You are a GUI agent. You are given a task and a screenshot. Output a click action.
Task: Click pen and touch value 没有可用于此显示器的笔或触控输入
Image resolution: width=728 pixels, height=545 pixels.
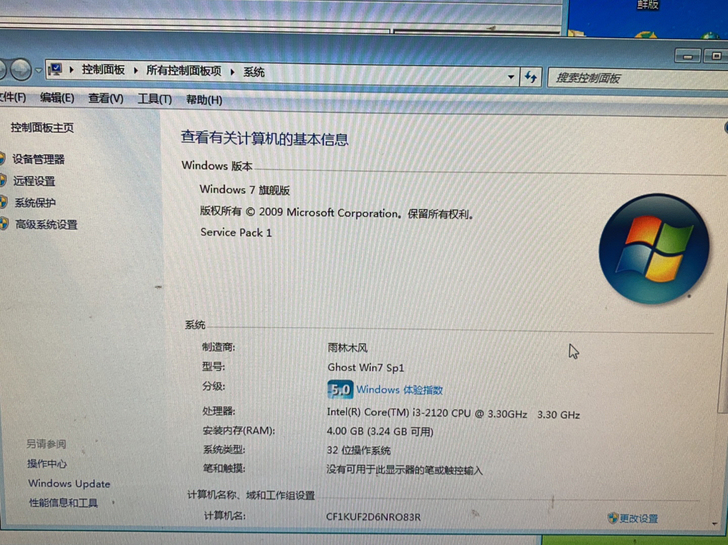(404, 470)
